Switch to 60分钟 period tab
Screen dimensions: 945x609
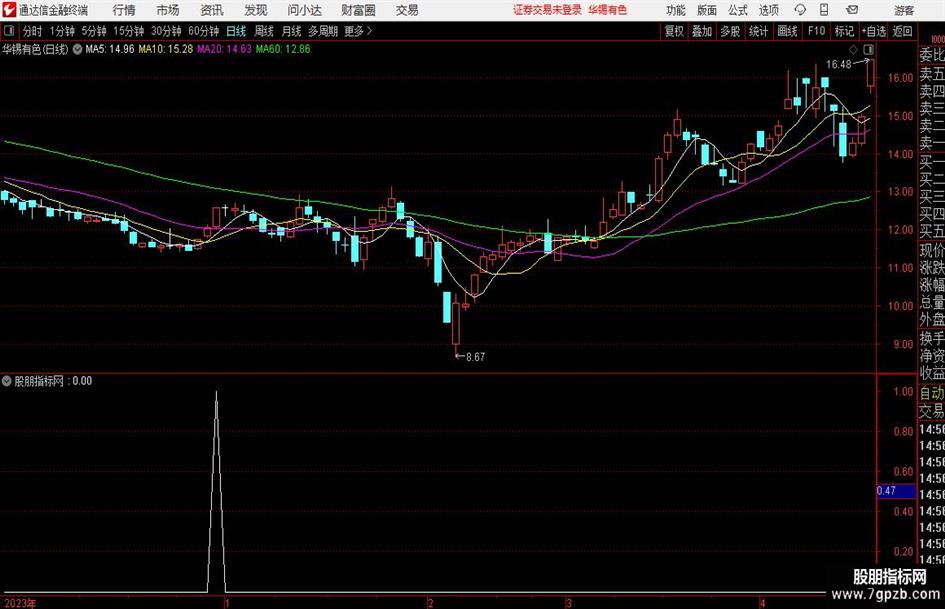(x=204, y=31)
